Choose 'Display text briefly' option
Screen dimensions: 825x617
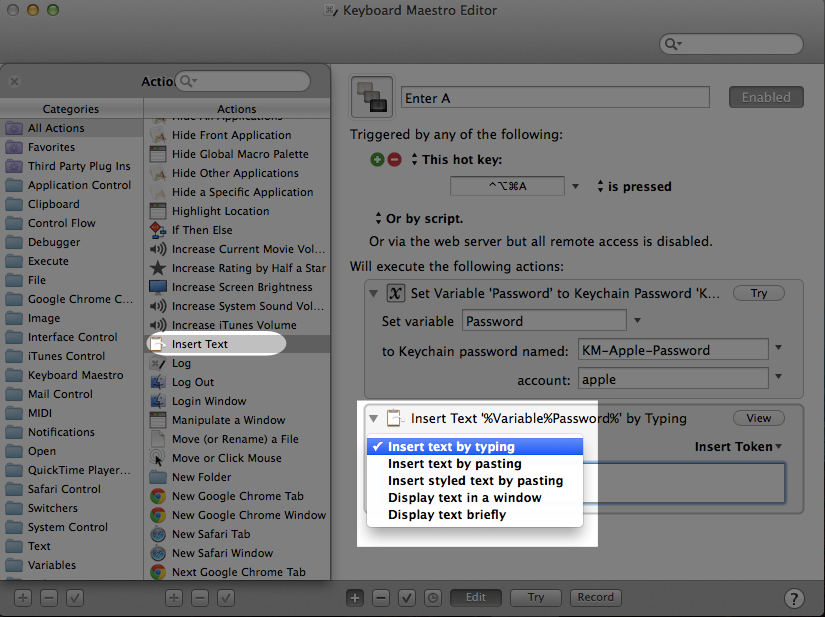pyautogui.click(x=475, y=514)
